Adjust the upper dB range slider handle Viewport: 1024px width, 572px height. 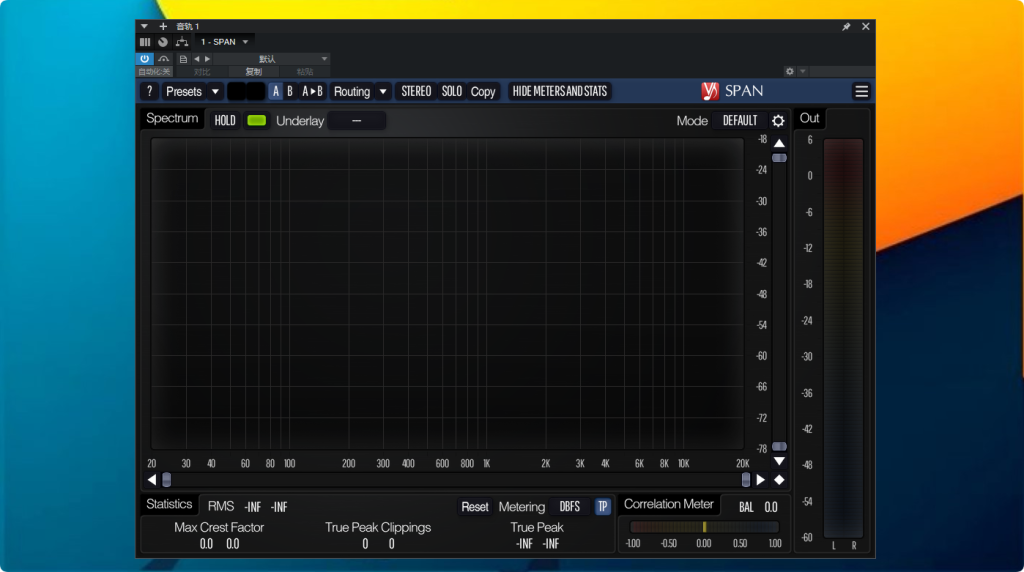[779, 158]
